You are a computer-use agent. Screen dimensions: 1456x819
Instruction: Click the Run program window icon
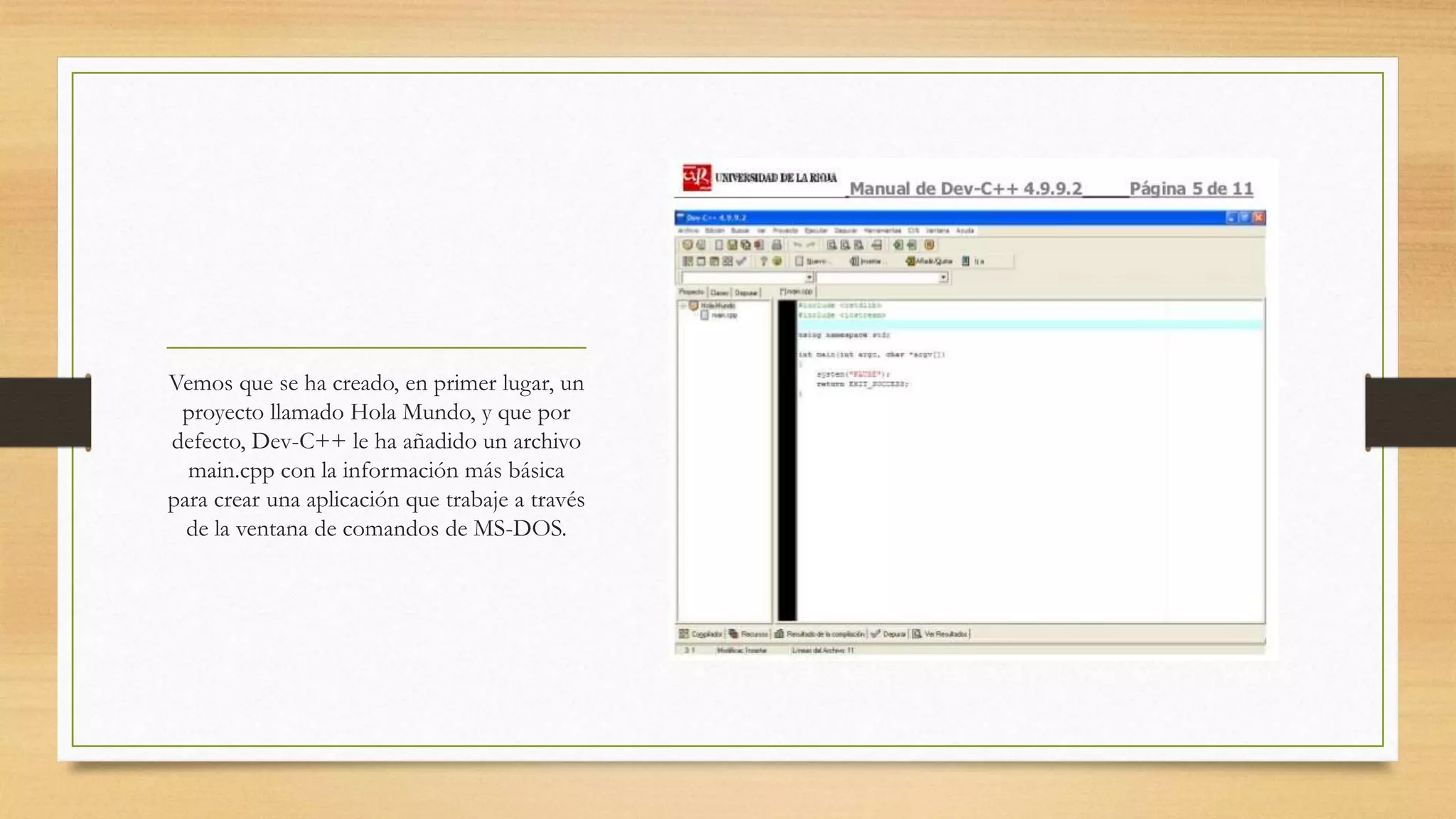[701, 261]
